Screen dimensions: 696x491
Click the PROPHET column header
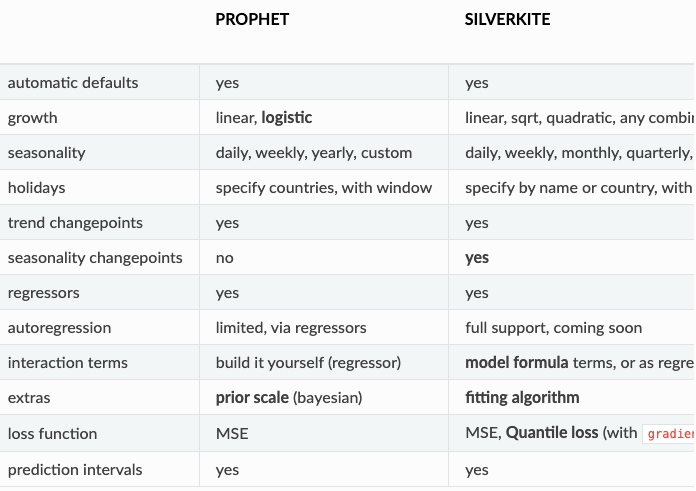(x=252, y=19)
